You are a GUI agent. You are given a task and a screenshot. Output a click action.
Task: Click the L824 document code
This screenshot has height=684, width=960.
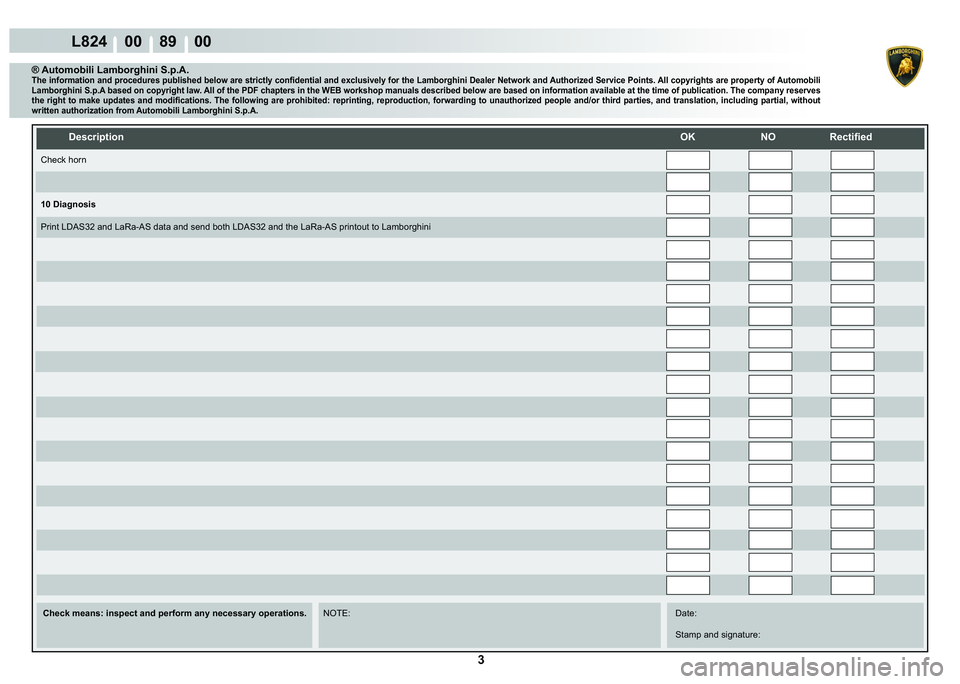(x=89, y=42)
